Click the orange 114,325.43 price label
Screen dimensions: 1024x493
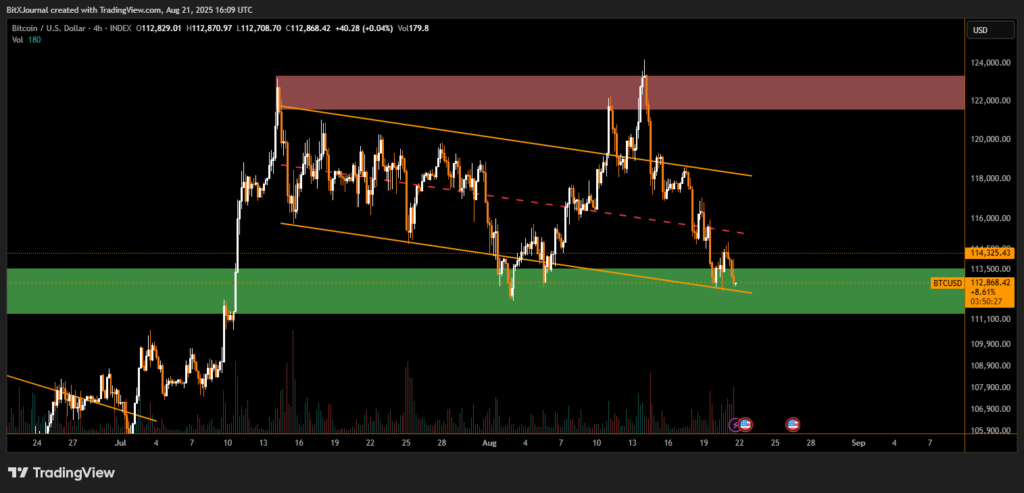tap(990, 253)
